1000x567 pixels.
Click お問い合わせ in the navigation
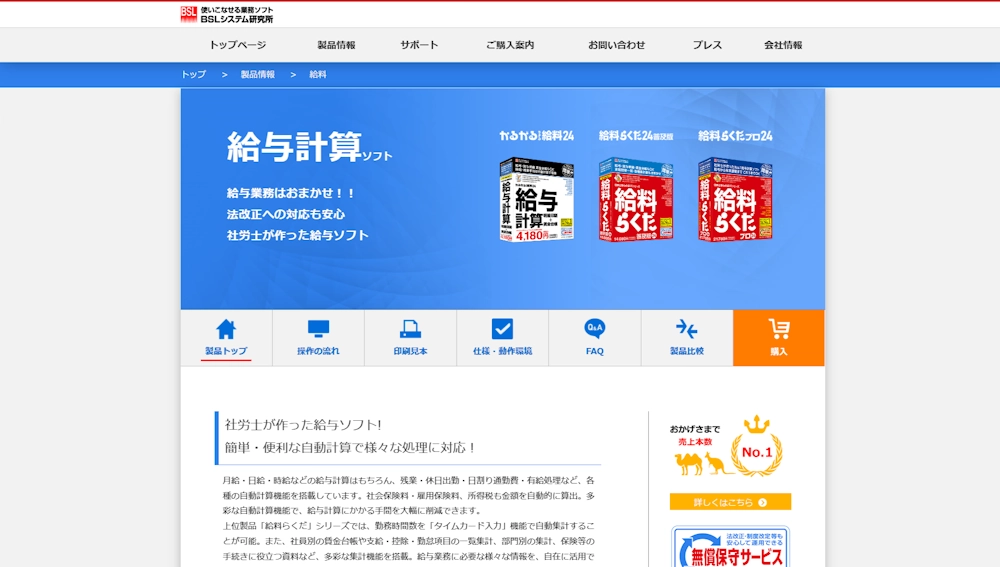616,45
